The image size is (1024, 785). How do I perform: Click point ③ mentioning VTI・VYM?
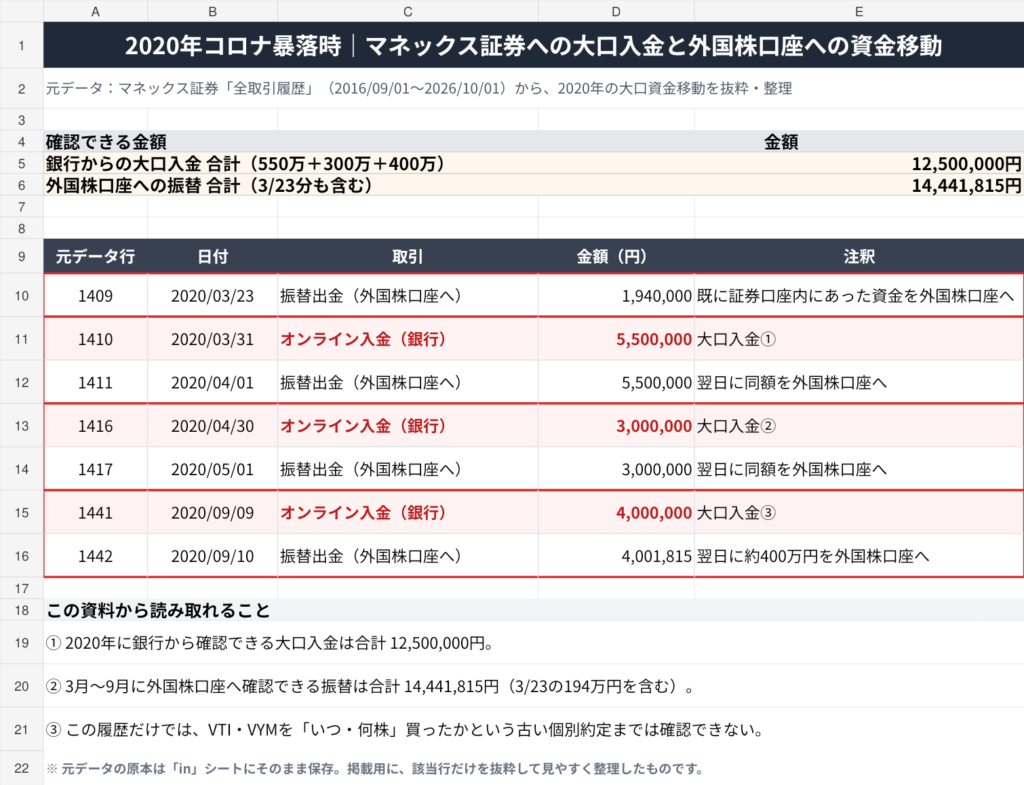tap(534, 729)
